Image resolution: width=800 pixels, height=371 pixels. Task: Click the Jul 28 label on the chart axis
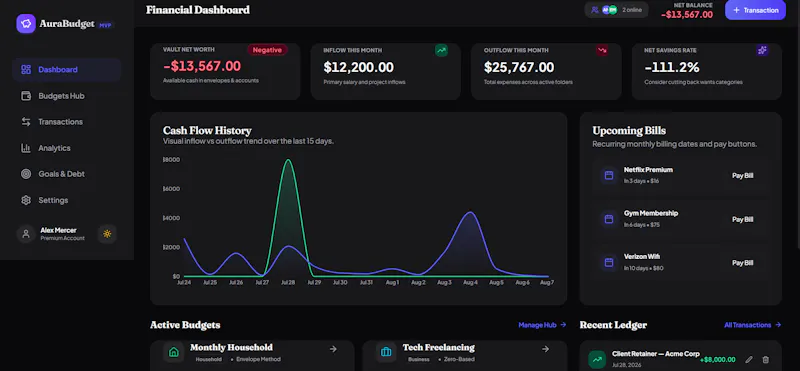287,282
